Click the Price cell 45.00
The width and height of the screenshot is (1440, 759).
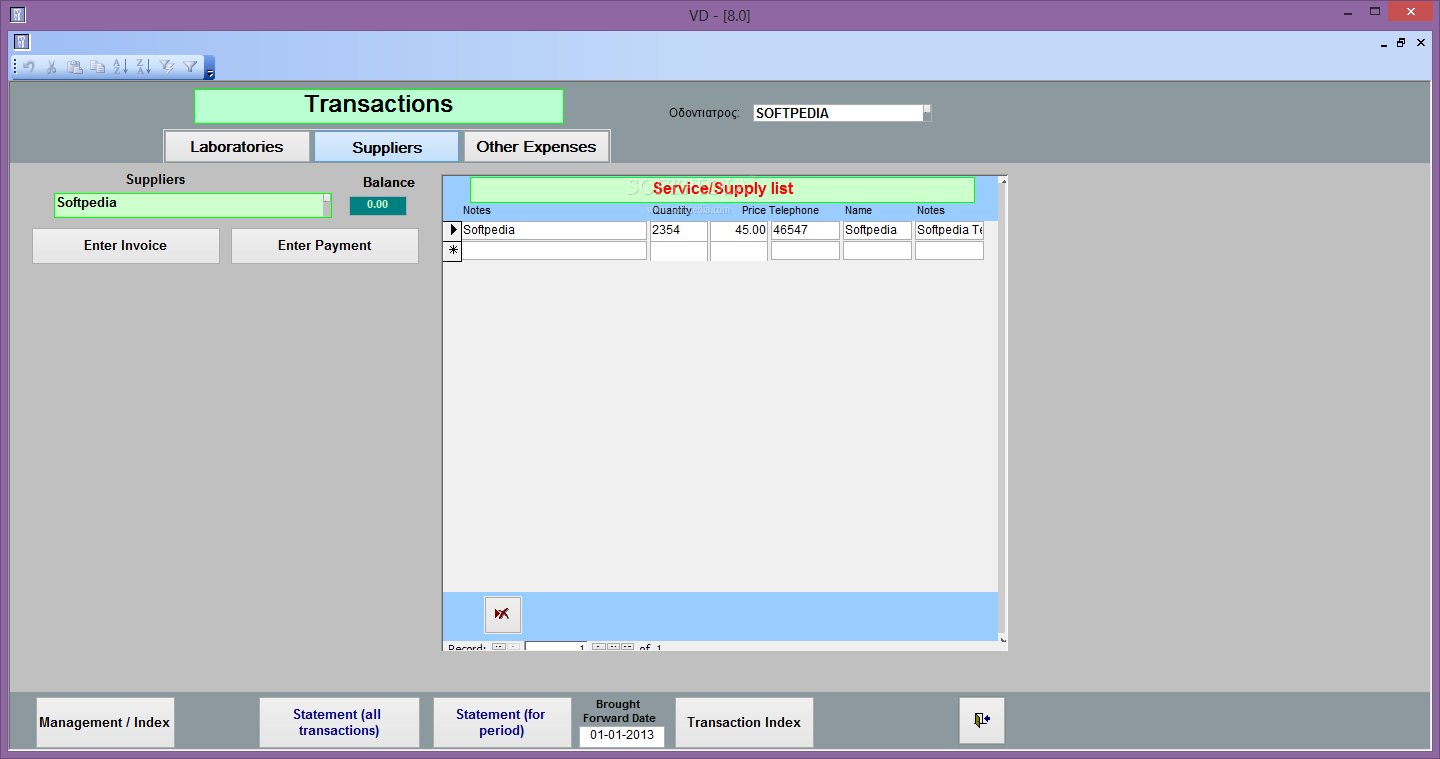739,230
